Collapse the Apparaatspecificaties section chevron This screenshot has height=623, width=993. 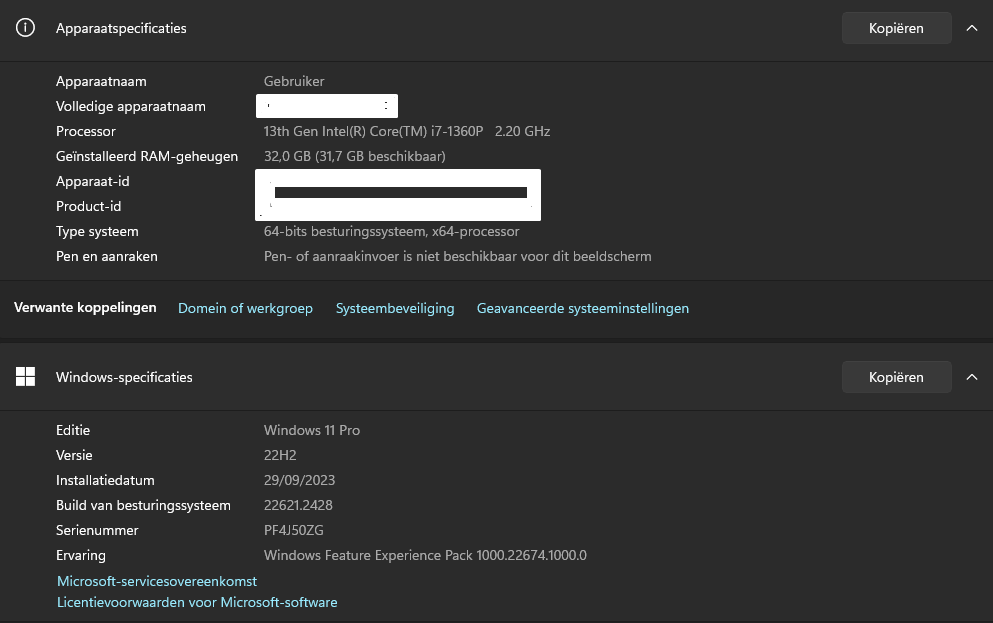coord(971,28)
